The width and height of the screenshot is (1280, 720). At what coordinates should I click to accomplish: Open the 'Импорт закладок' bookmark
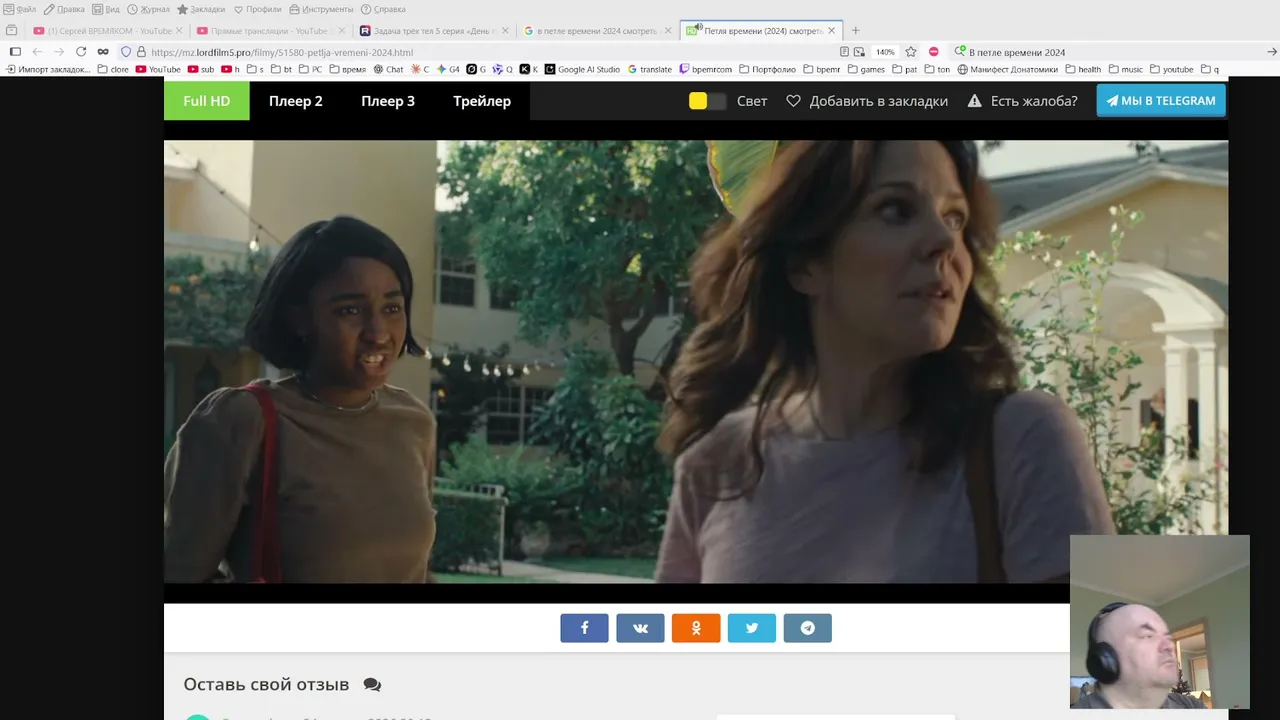tap(48, 69)
